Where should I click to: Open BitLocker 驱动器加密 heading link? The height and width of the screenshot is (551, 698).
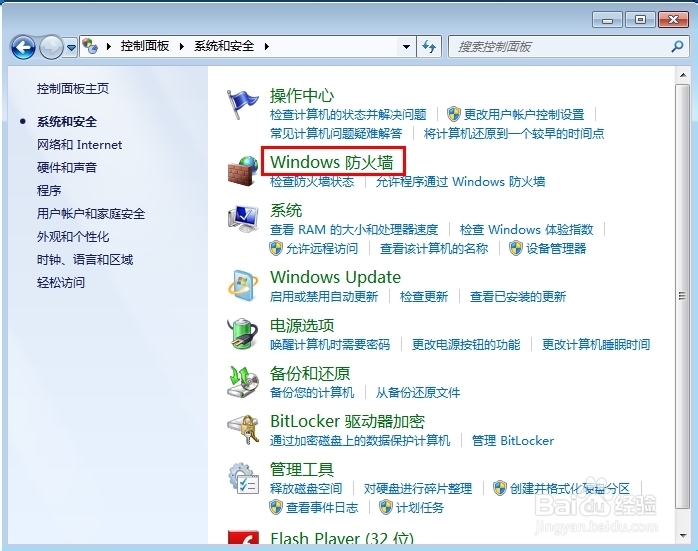coord(347,421)
